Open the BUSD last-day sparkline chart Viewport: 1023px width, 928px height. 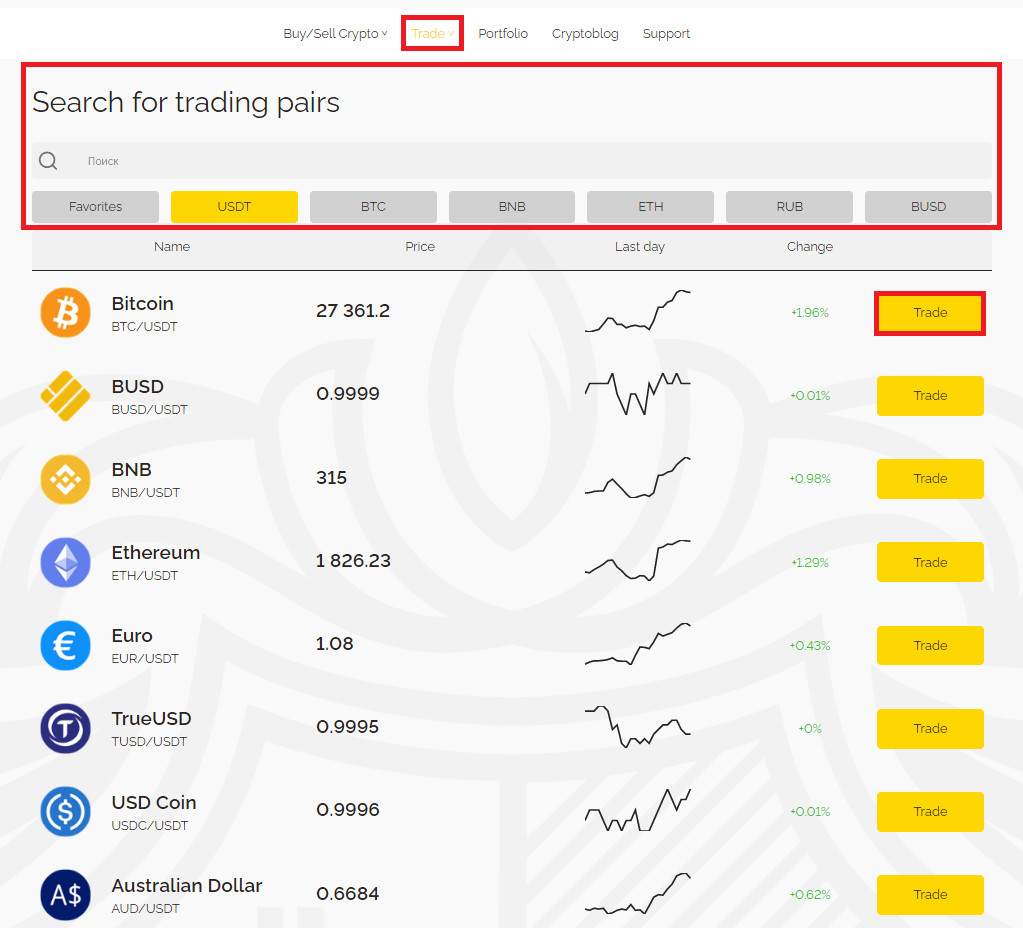pyautogui.click(x=637, y=394)
